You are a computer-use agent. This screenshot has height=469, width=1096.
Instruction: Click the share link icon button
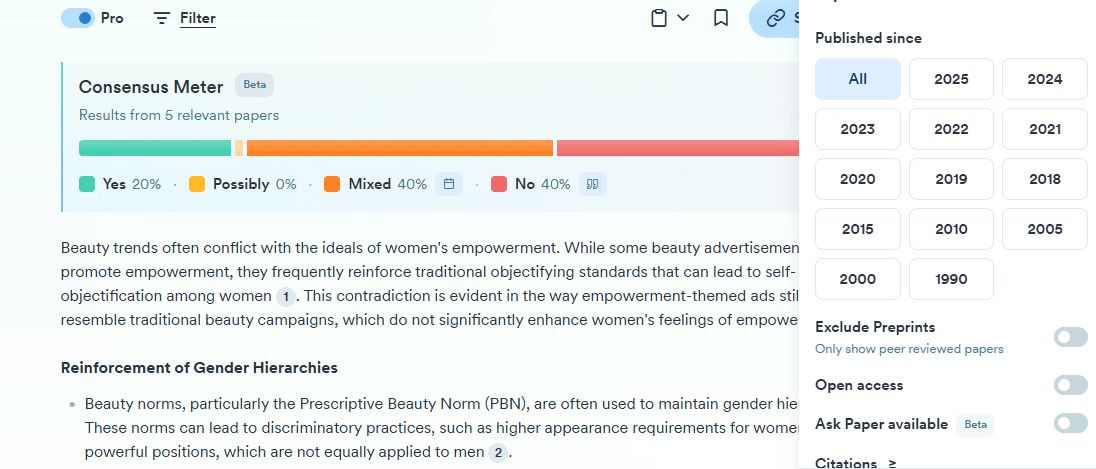point(776,18)
